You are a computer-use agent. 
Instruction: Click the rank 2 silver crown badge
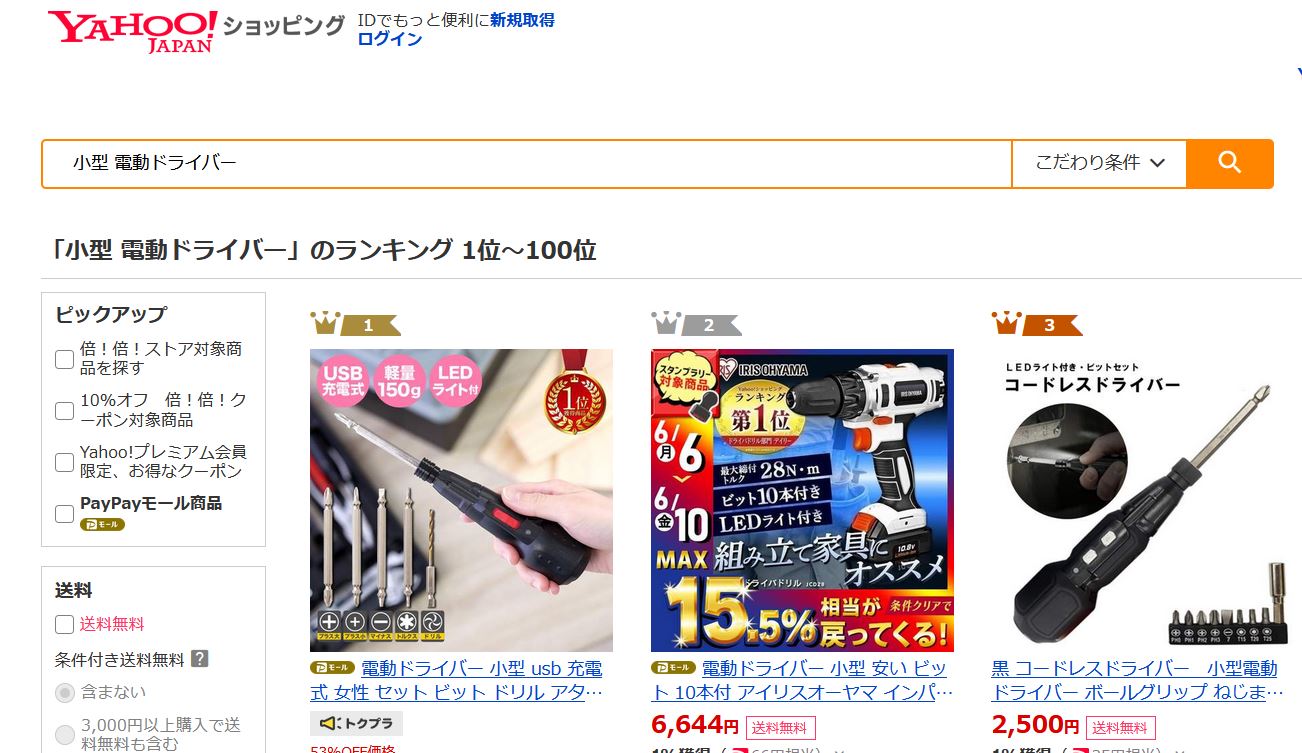[x=696, y=324]
